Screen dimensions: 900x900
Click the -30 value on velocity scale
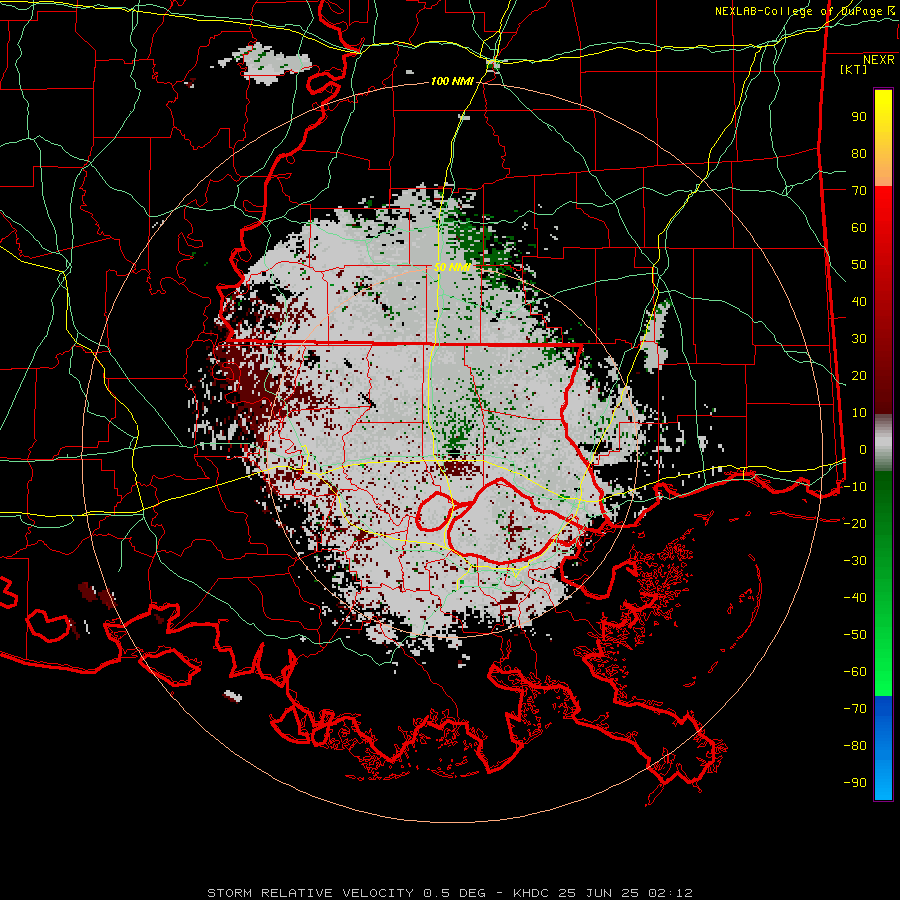click(x=855, y=561)
